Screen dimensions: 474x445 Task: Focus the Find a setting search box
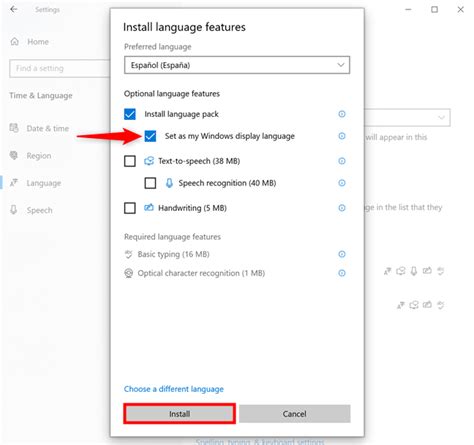tap(59, 68)
